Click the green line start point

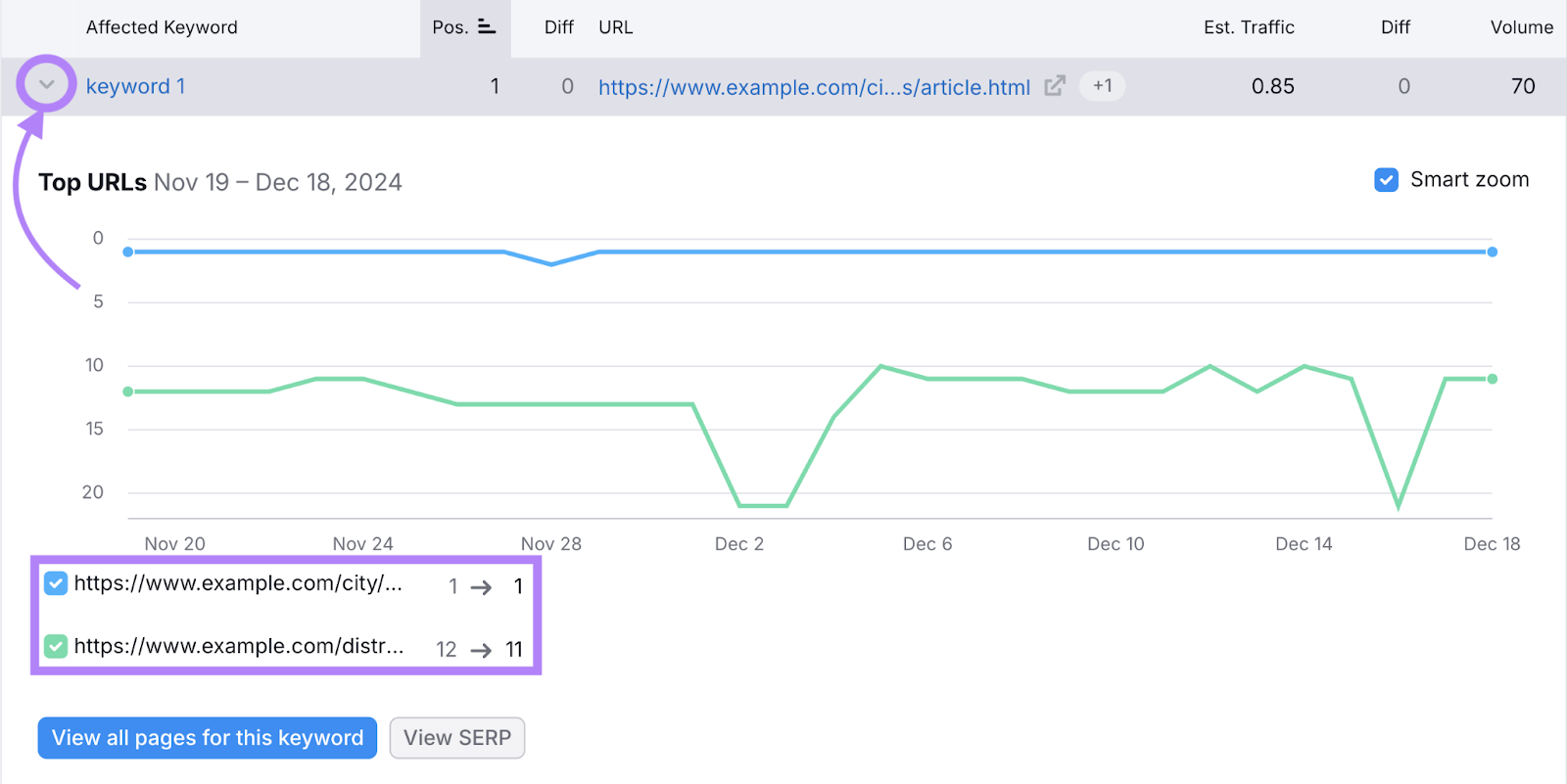point(128,392)
